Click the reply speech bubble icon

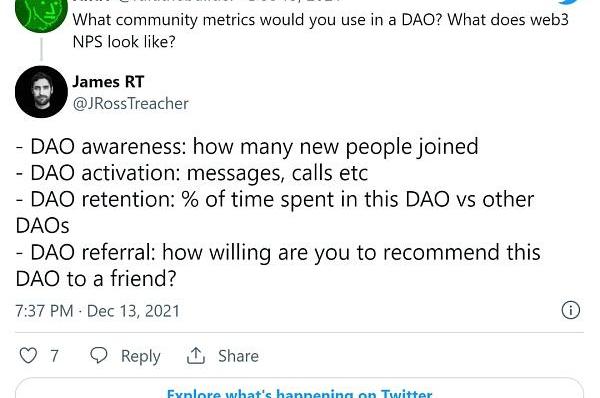98,355
